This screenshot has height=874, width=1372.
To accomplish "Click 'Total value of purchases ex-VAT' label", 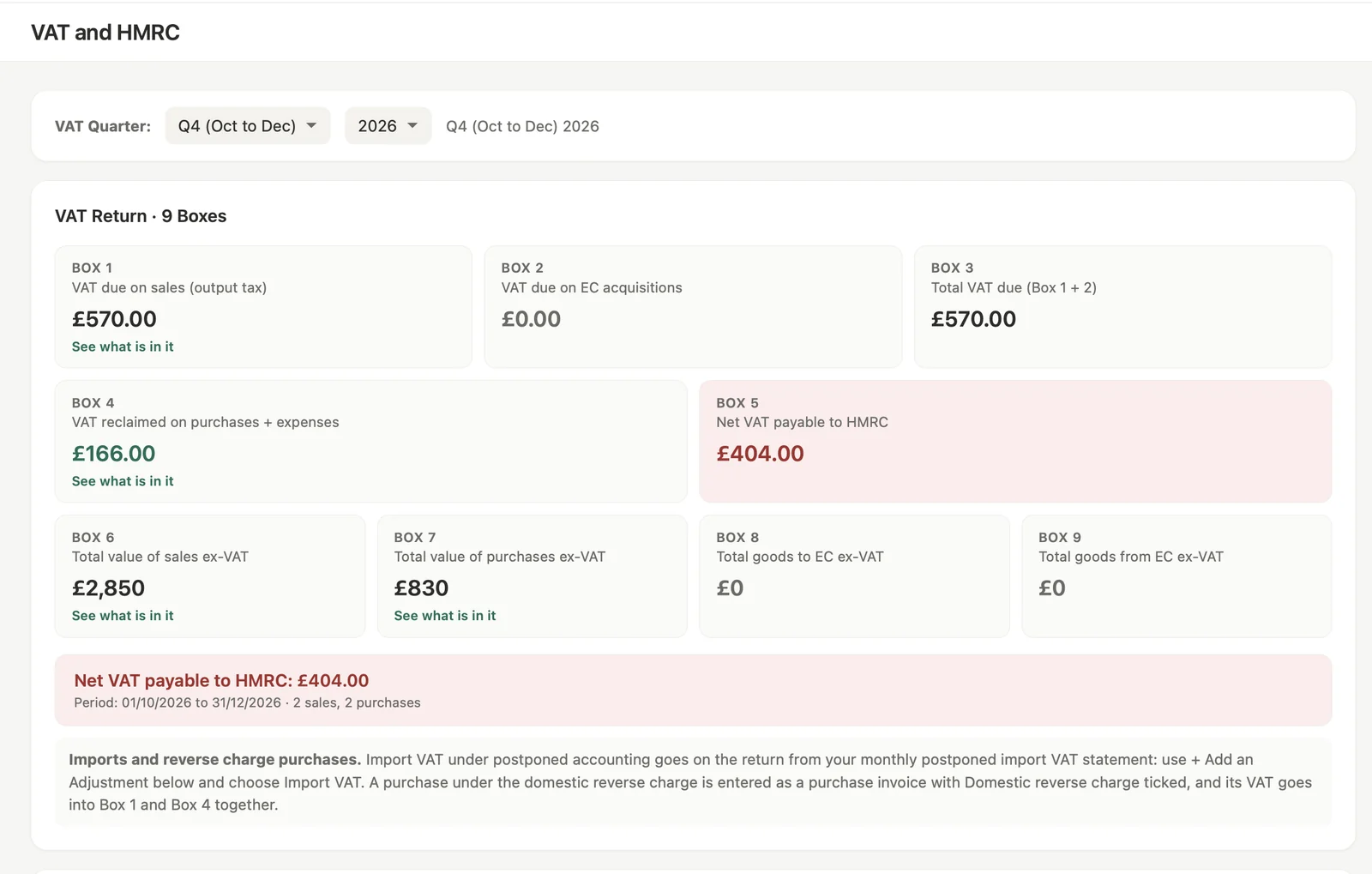I will 500,557.
